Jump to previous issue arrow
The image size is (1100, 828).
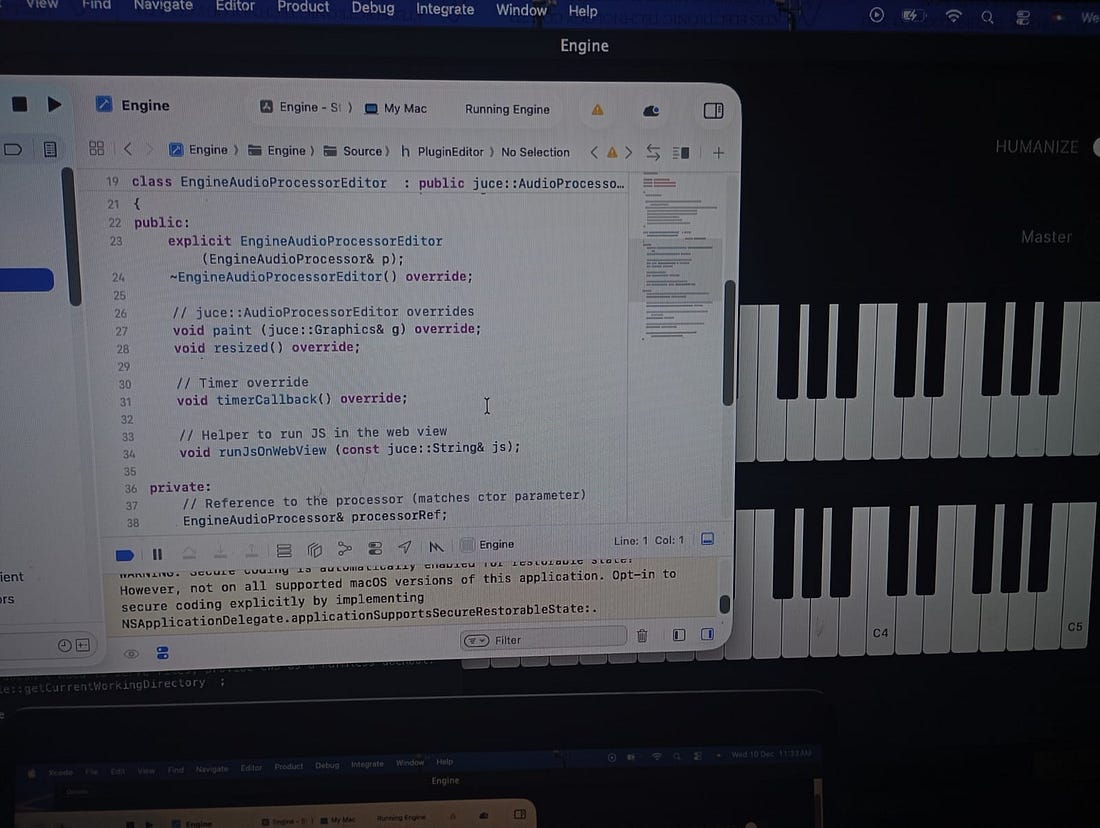click(594, 152)
